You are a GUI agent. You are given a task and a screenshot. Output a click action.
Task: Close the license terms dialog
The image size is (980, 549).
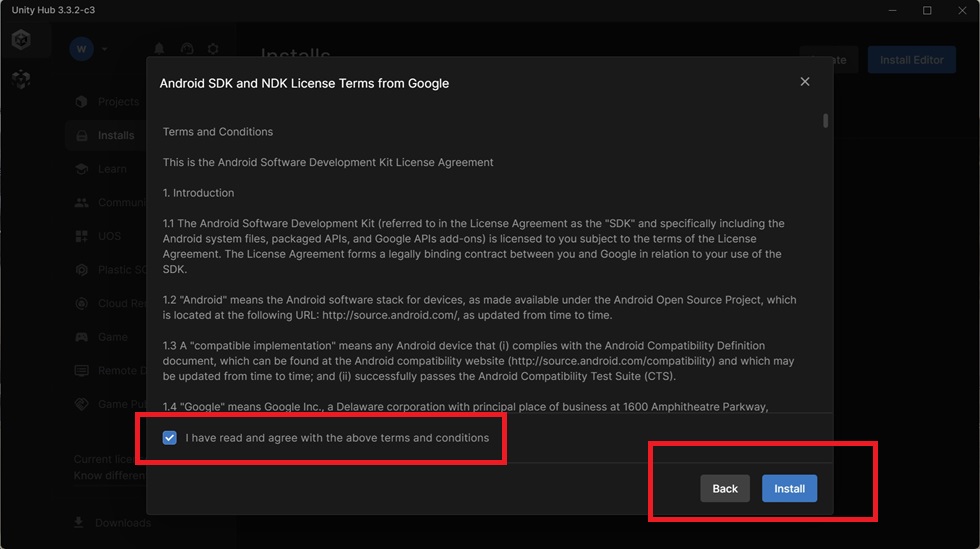[805, 82]
